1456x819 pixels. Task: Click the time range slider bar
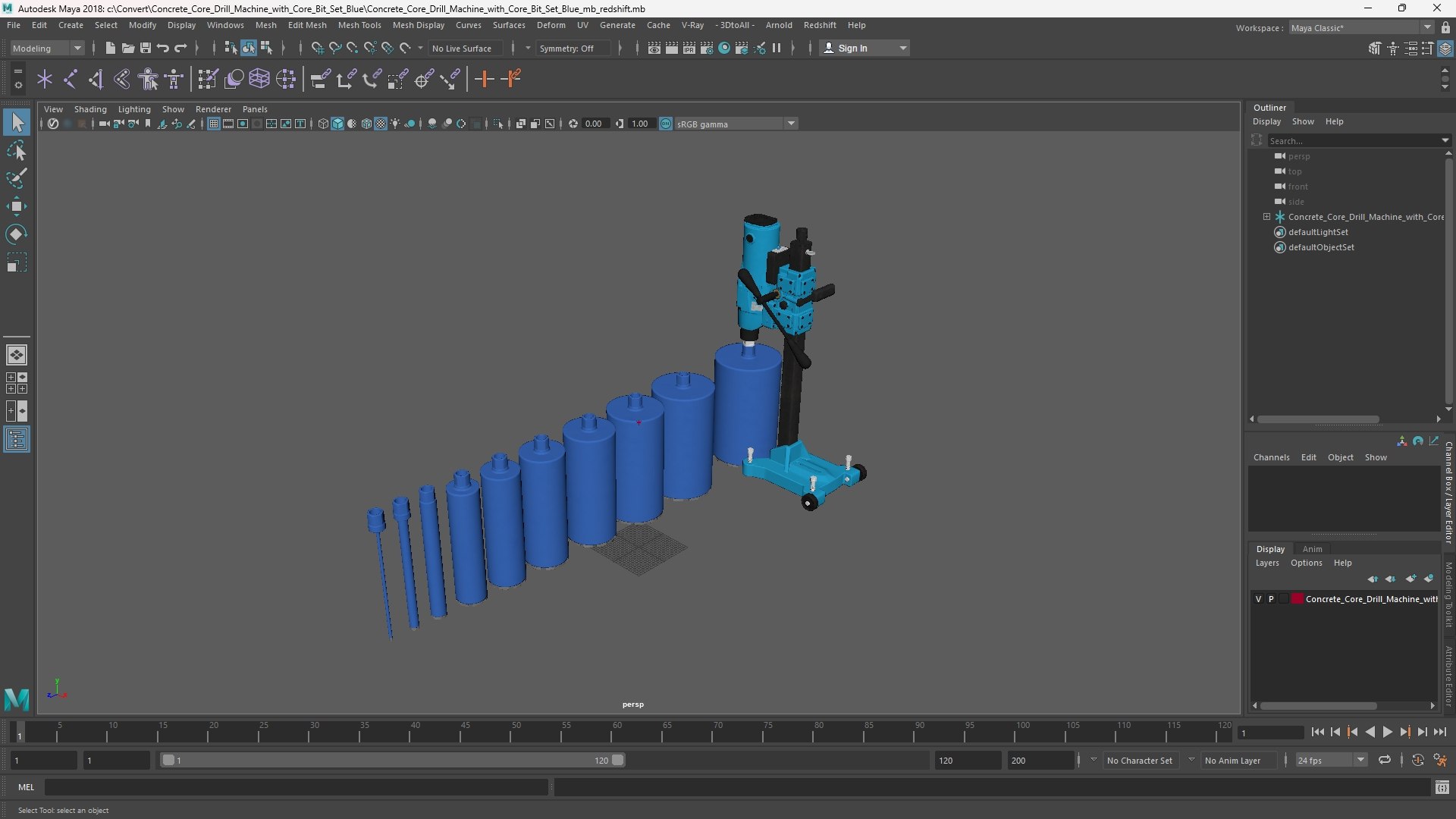point(393,760)
